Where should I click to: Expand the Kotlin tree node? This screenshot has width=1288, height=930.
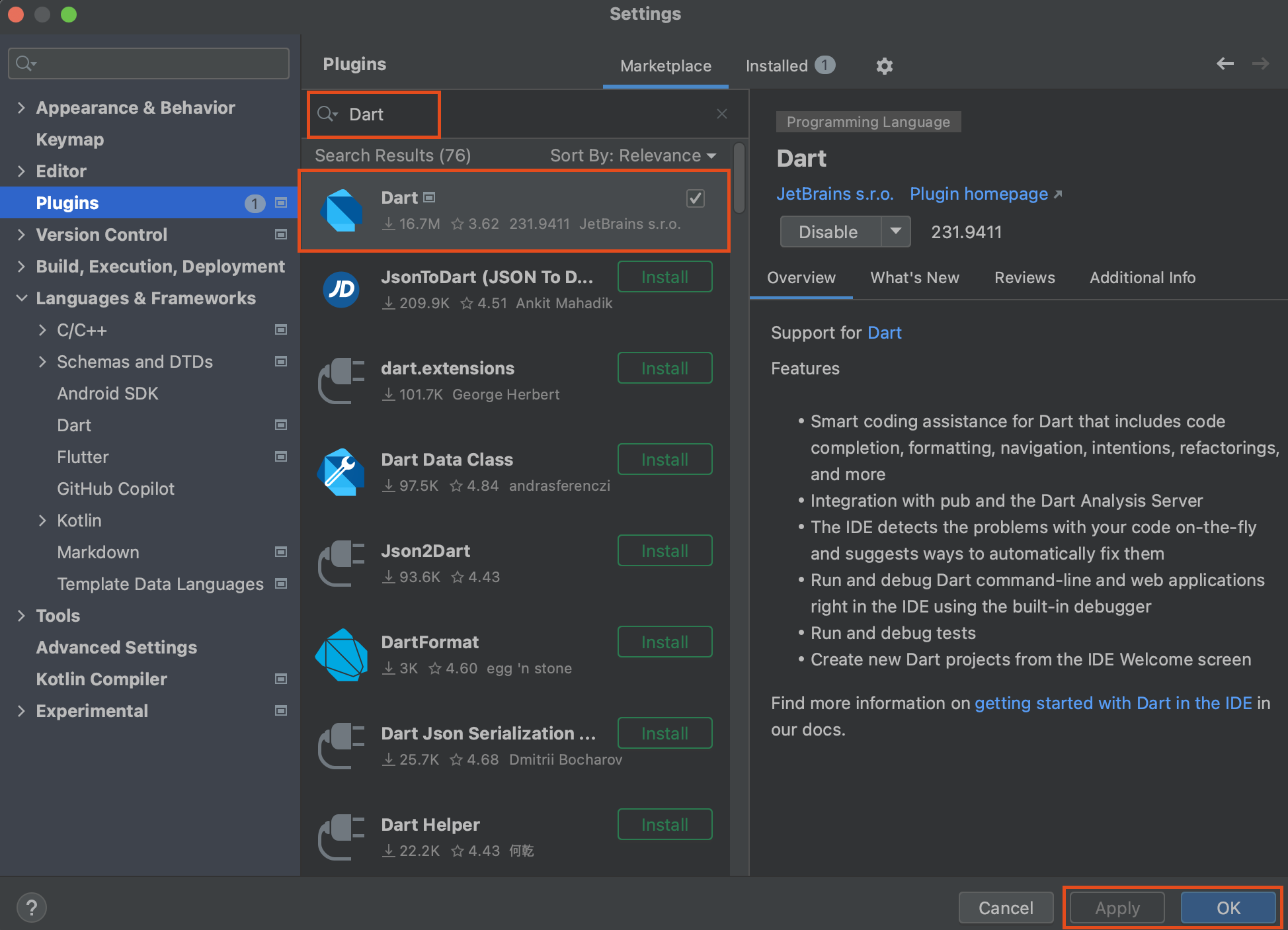click(42, 521)
